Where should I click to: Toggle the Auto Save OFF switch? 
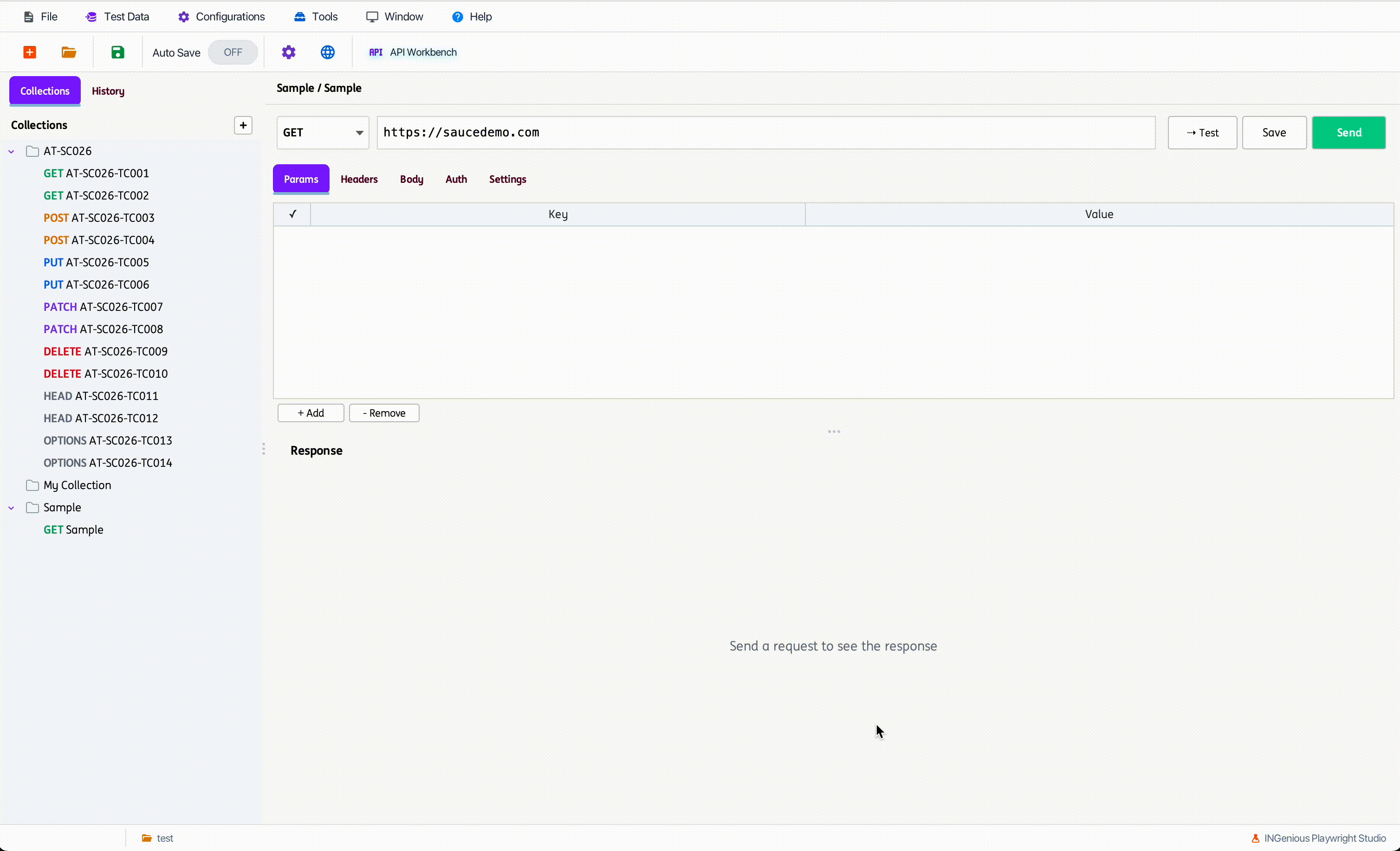tap(233, 52)
